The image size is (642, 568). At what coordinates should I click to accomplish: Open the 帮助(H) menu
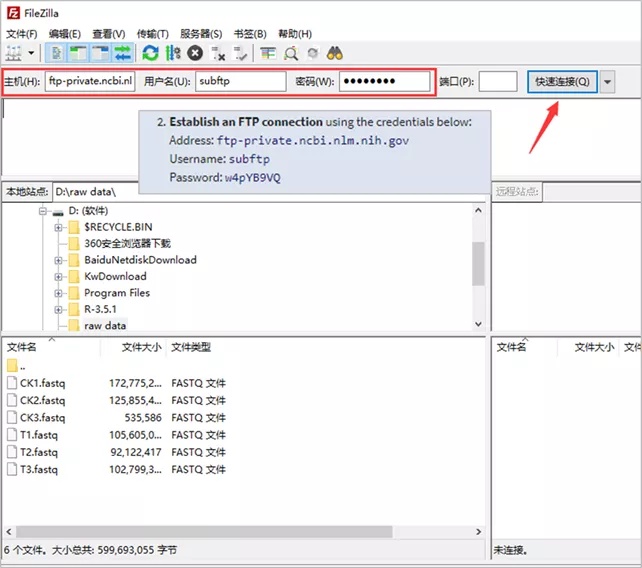[x=295, y=34]
